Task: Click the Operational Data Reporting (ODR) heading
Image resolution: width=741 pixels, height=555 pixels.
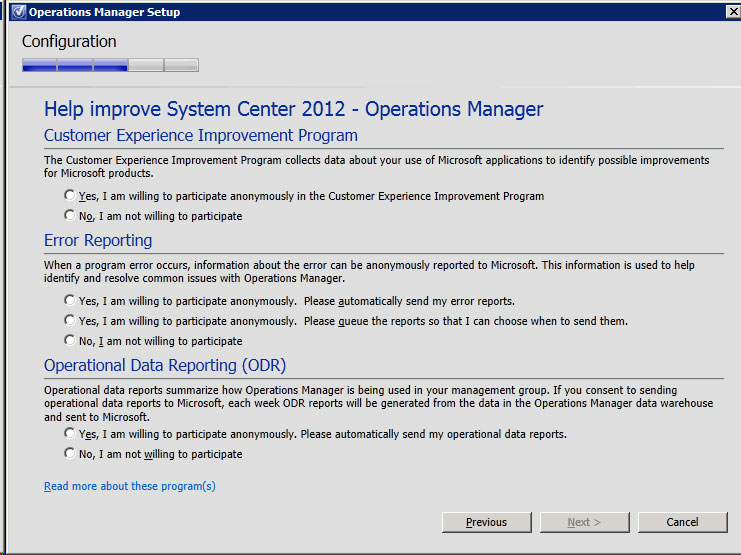Action: pos(165,365)
